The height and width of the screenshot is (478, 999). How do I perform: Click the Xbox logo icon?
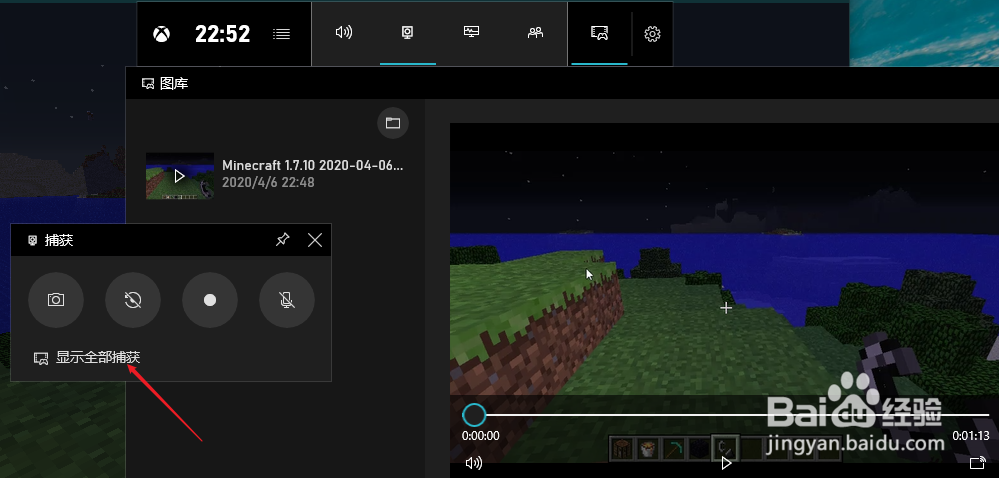(x=162, y=34)
